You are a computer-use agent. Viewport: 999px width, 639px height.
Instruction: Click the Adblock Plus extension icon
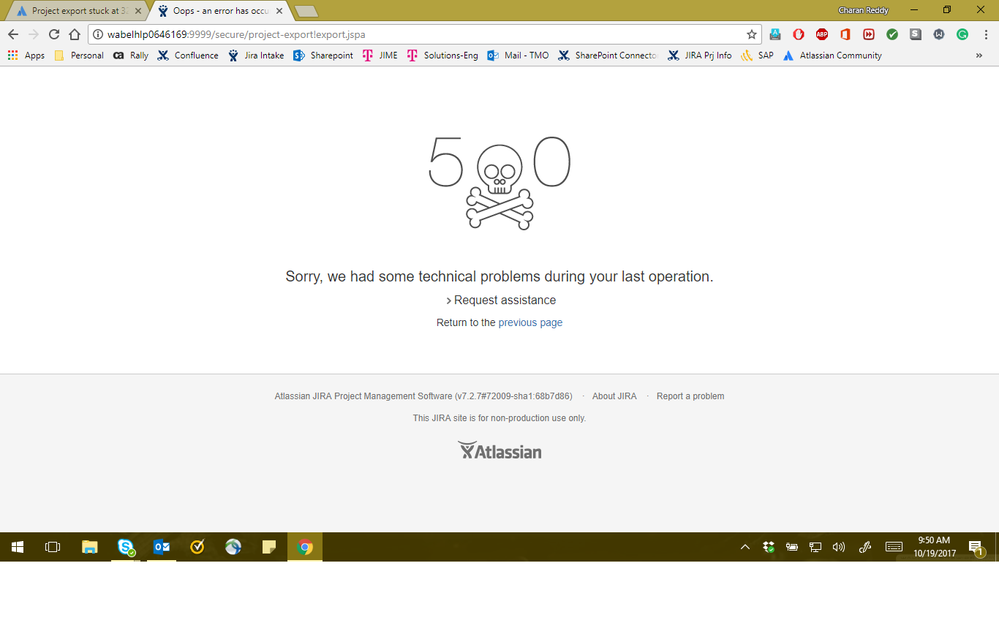click(822, 34)
